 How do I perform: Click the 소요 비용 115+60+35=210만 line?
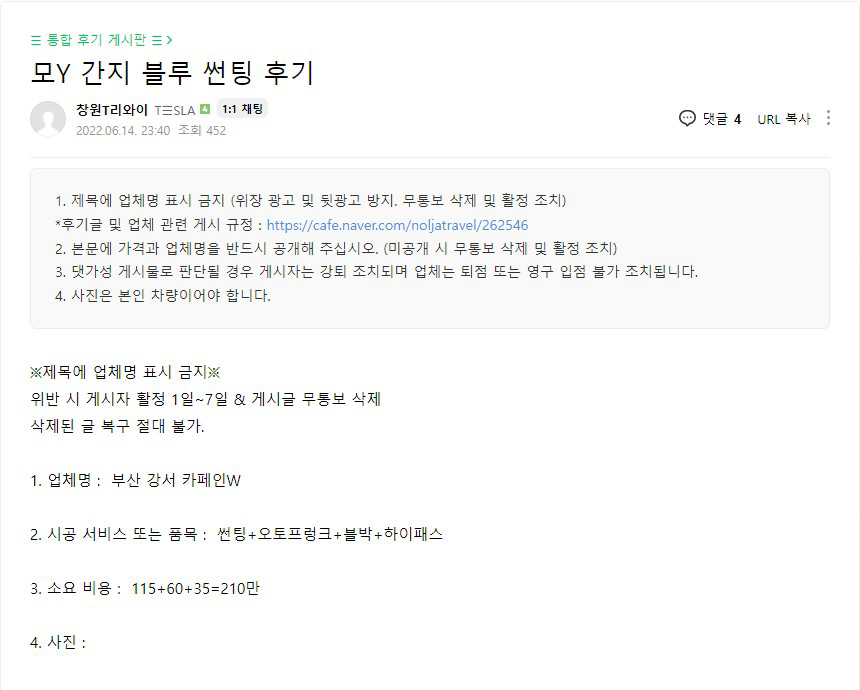coord(145,588)
